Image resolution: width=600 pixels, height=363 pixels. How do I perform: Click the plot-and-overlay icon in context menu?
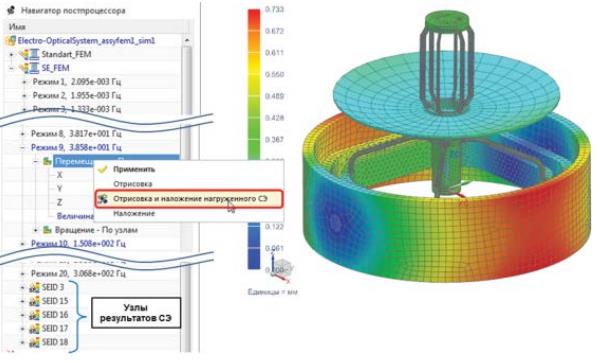tap(103, 199)
